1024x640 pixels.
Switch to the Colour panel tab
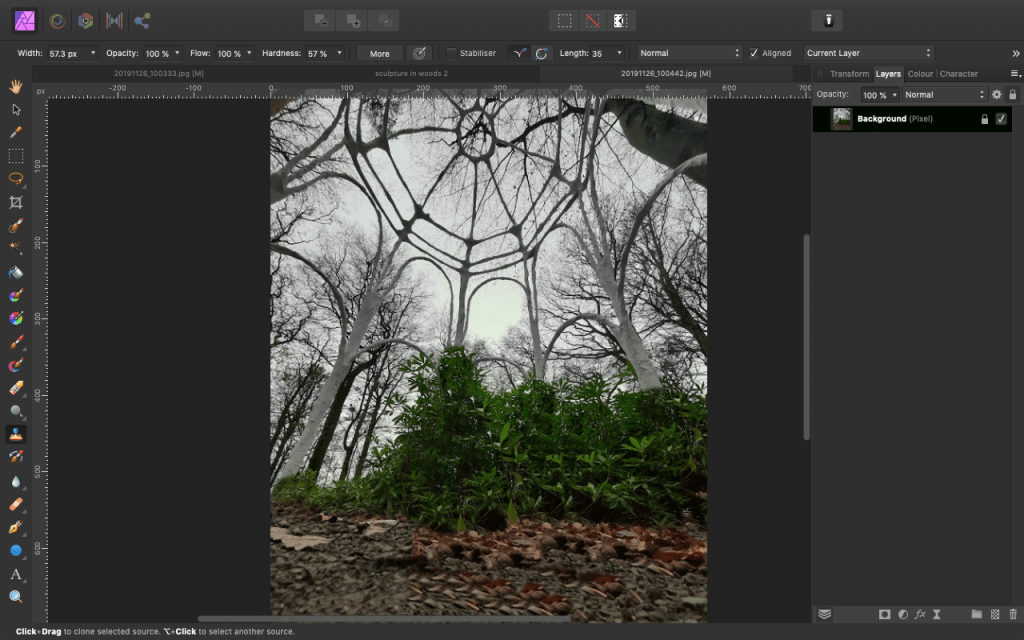920,74
